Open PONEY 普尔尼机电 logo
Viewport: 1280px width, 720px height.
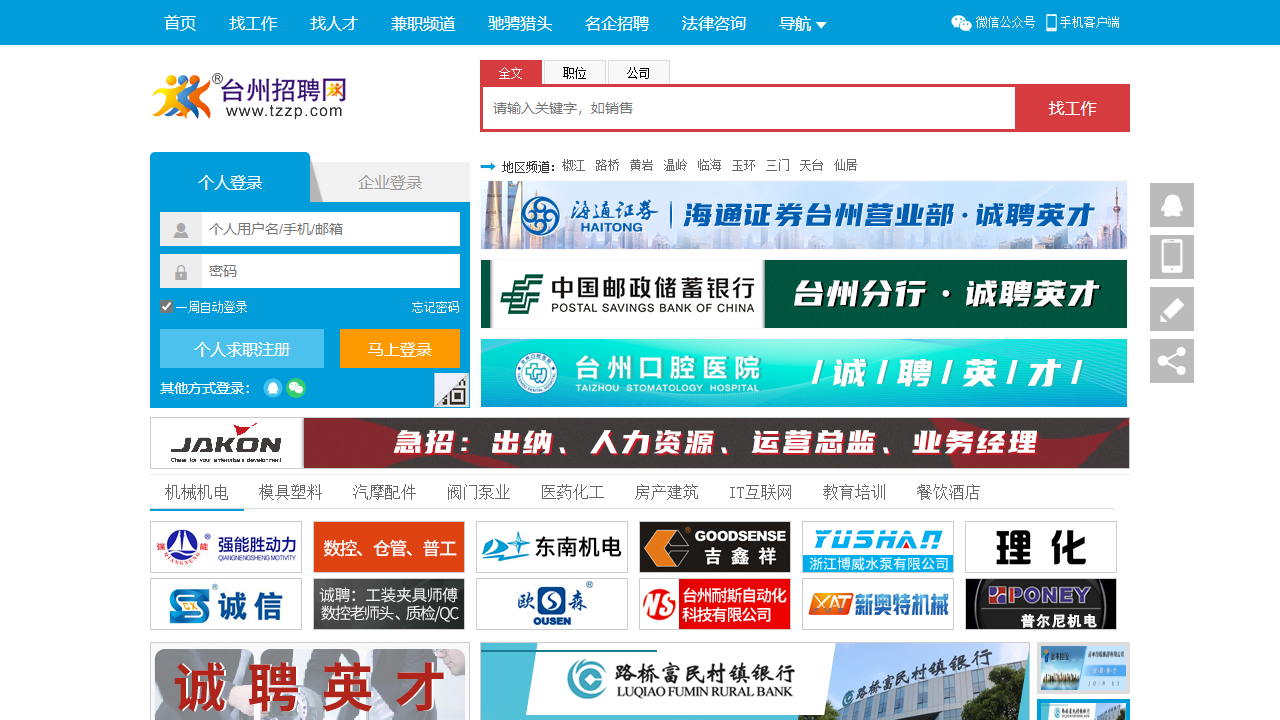[1041, 604]
